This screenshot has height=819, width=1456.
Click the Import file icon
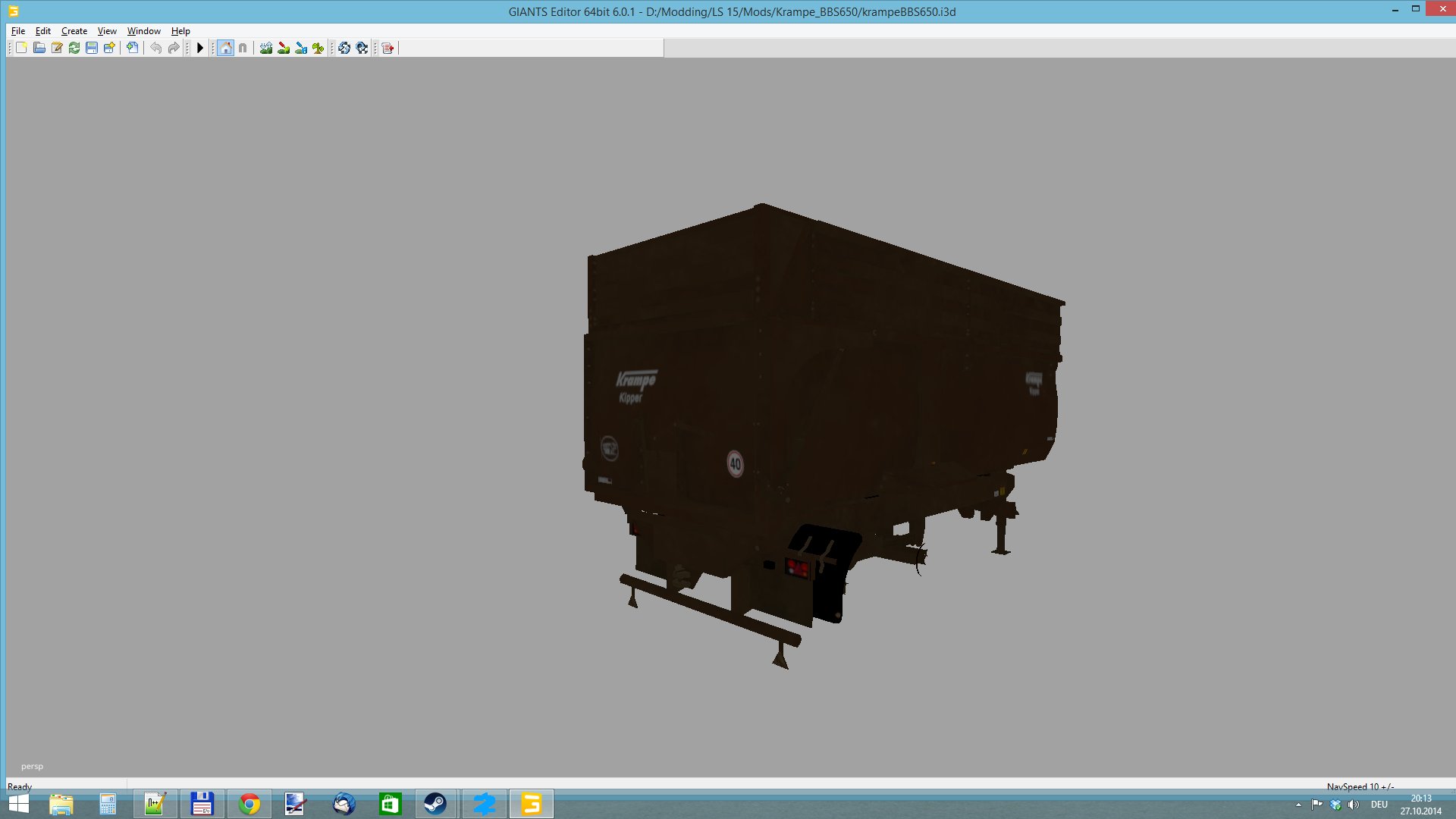point(133,48)
